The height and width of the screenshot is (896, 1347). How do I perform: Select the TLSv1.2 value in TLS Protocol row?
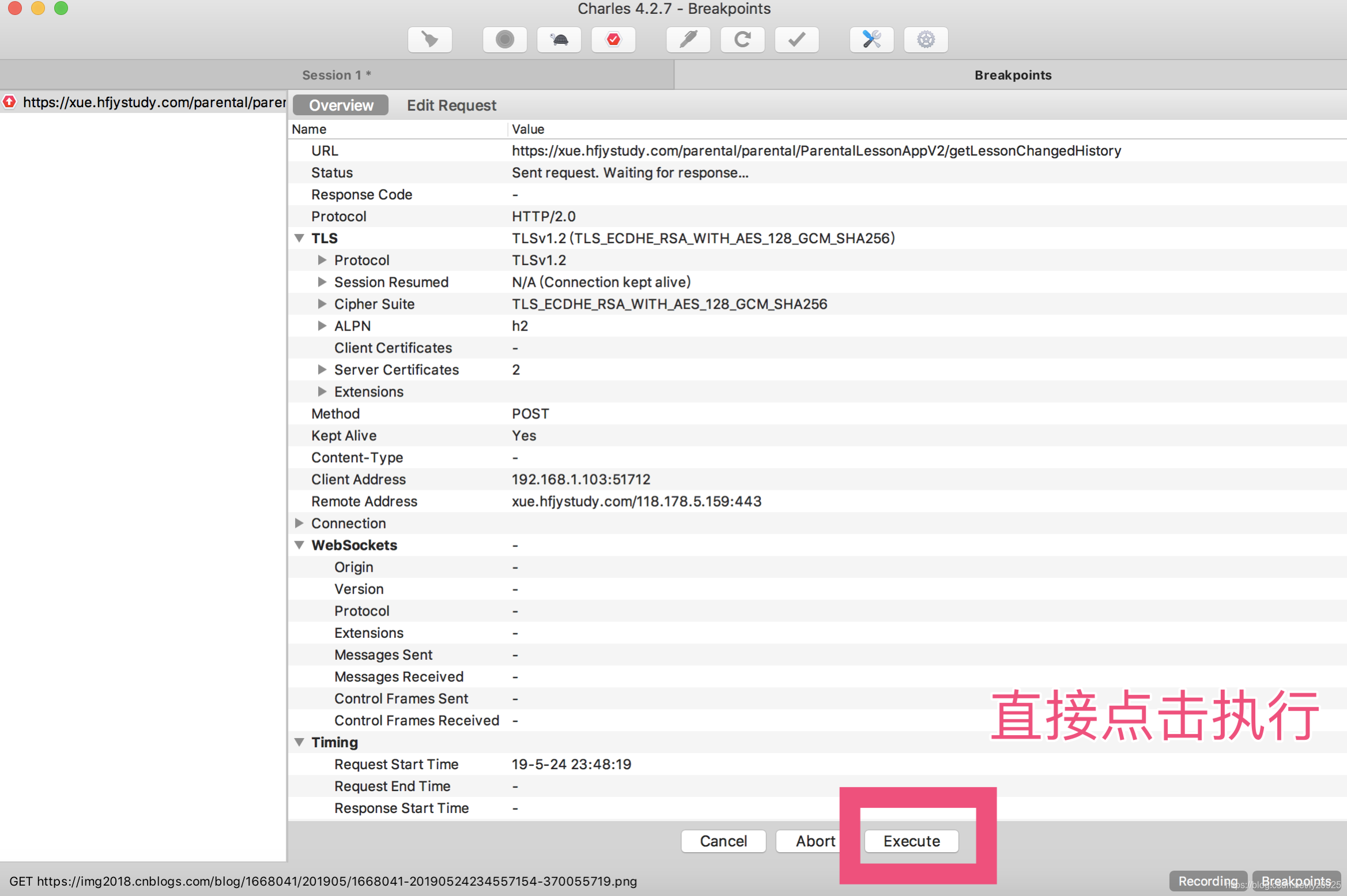[x=539, y=260]
